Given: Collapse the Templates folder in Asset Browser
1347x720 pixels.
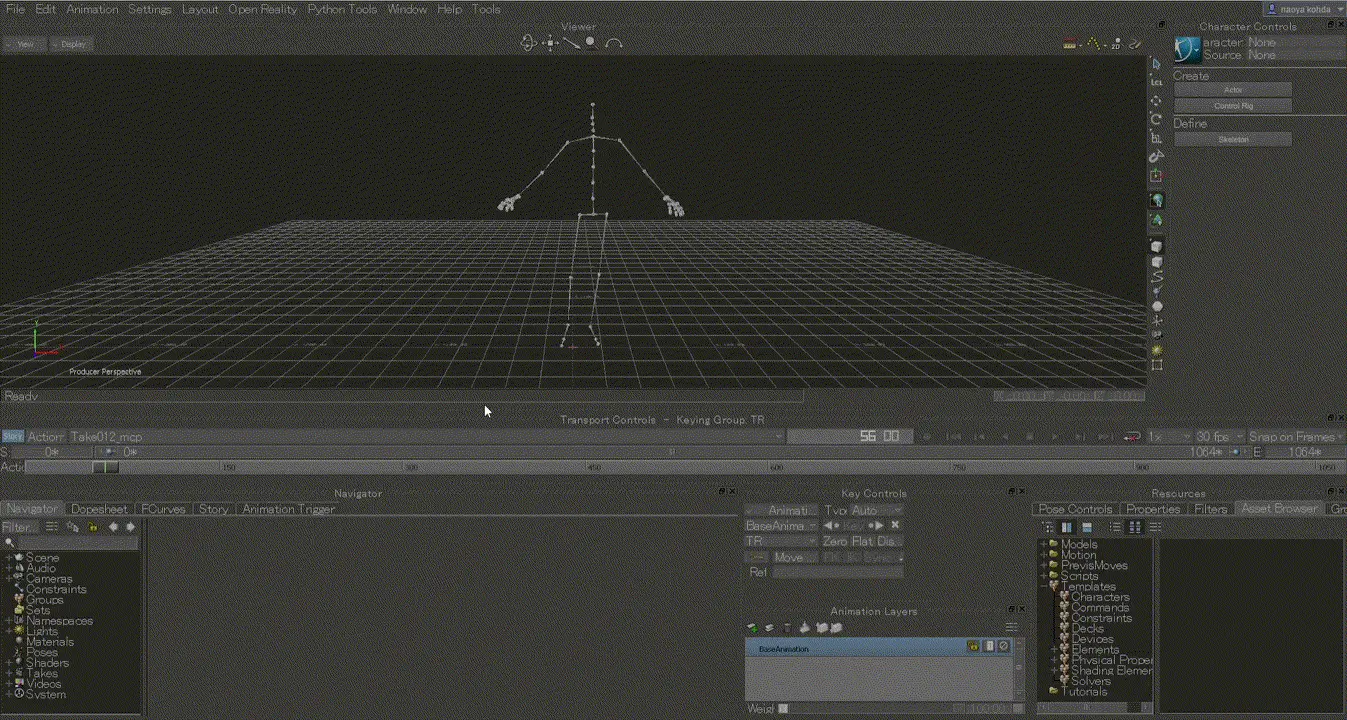Looking at the screenshot, I should coord(1044,587).
